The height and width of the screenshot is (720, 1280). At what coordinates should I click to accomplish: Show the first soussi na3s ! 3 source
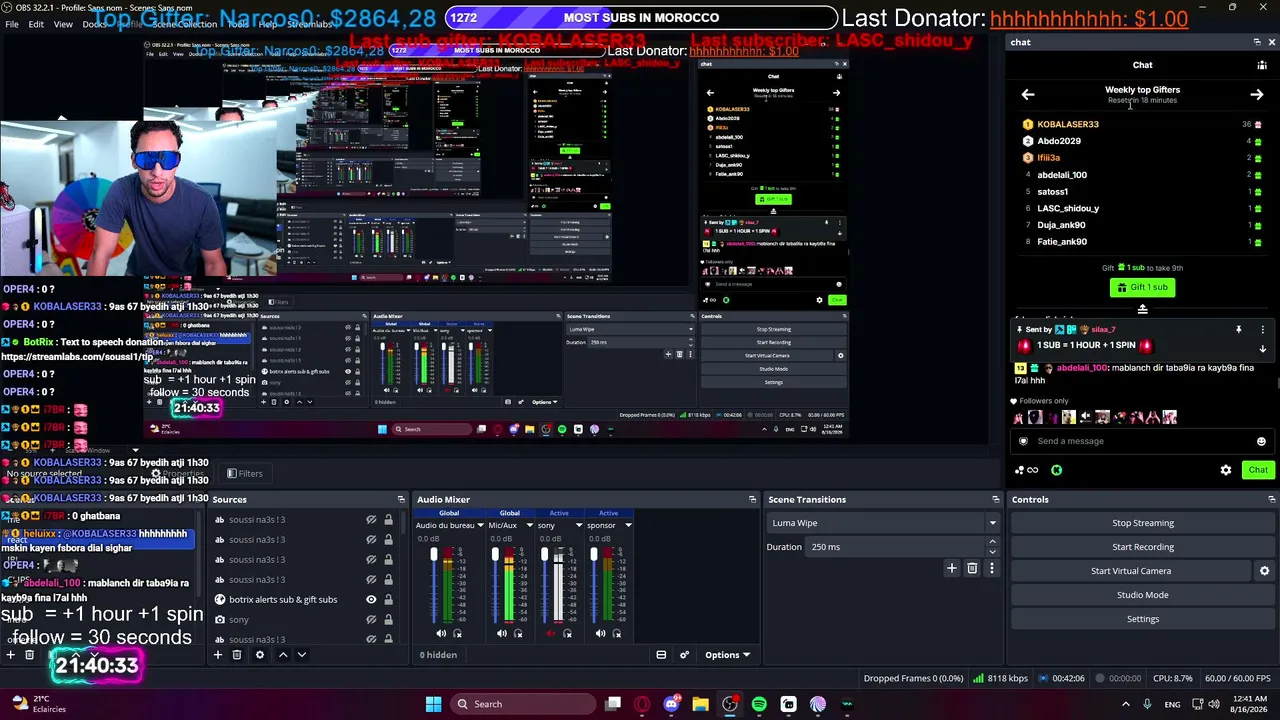[x=371, y=520]
